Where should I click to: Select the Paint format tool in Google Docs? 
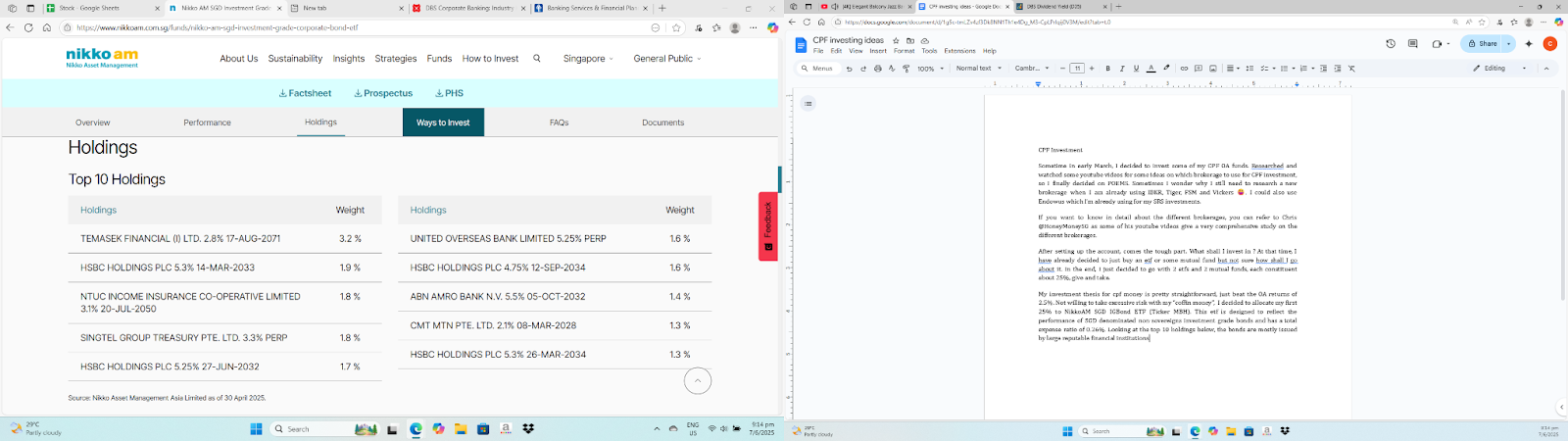906,69
